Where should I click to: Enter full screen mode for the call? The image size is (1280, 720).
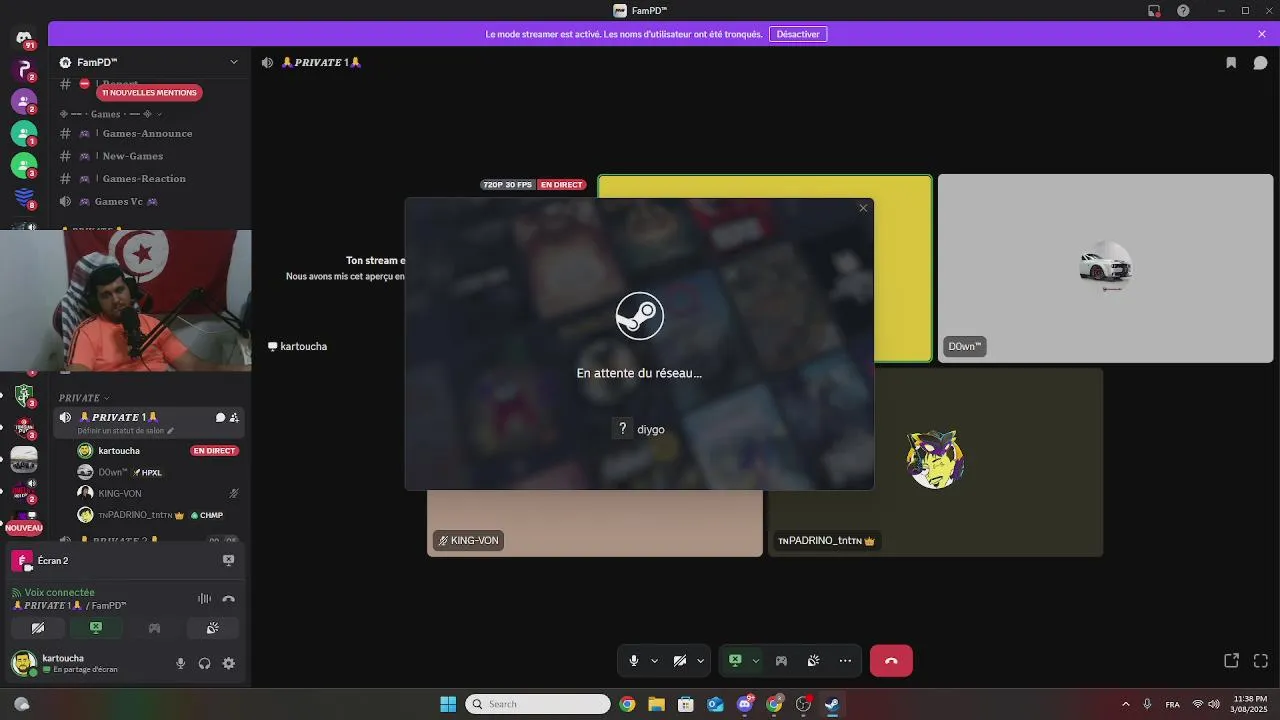pyautogui.click(x=1260, y=661)
